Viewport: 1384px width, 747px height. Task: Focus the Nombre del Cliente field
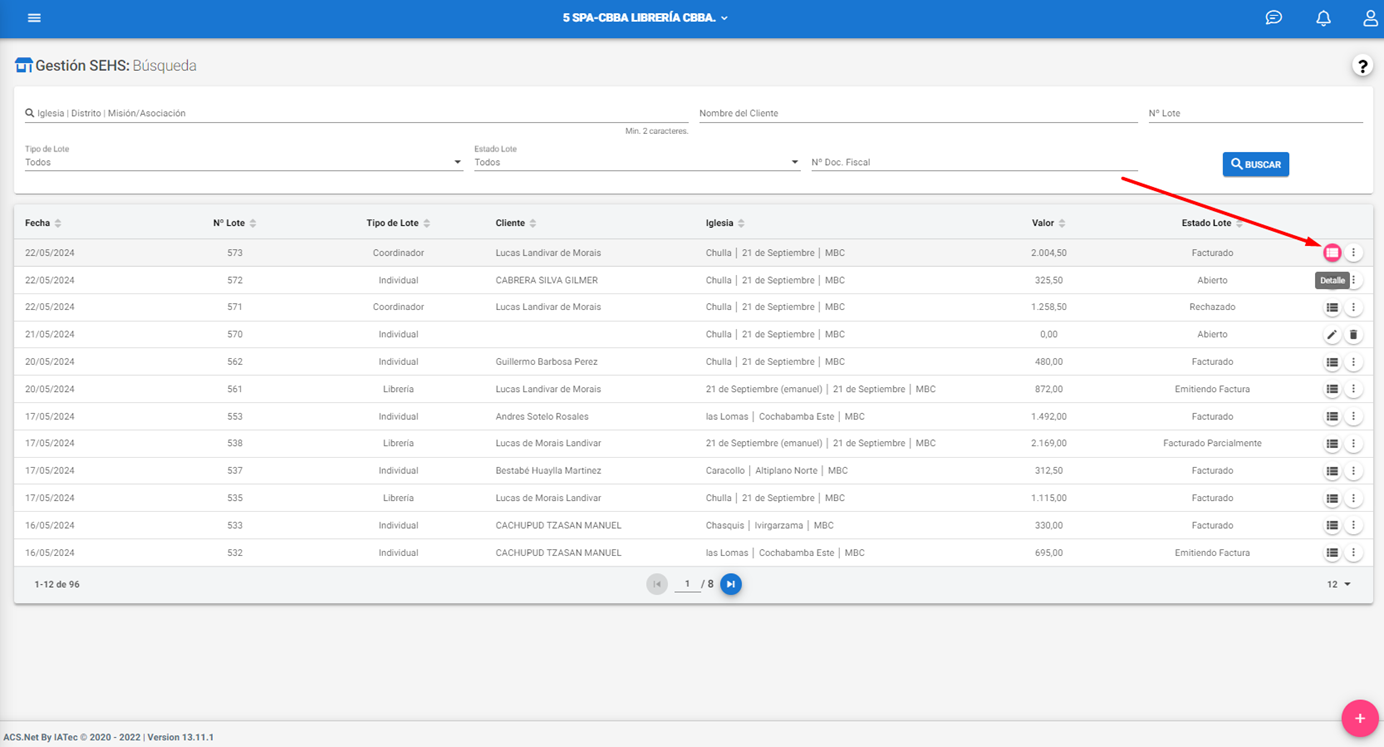coord(918,113)
